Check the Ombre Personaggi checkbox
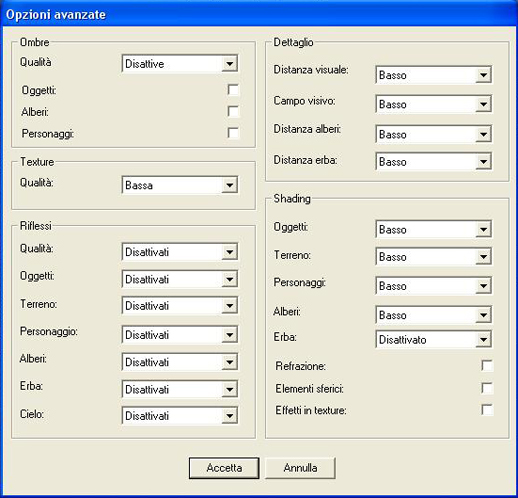 coord(233,133)
